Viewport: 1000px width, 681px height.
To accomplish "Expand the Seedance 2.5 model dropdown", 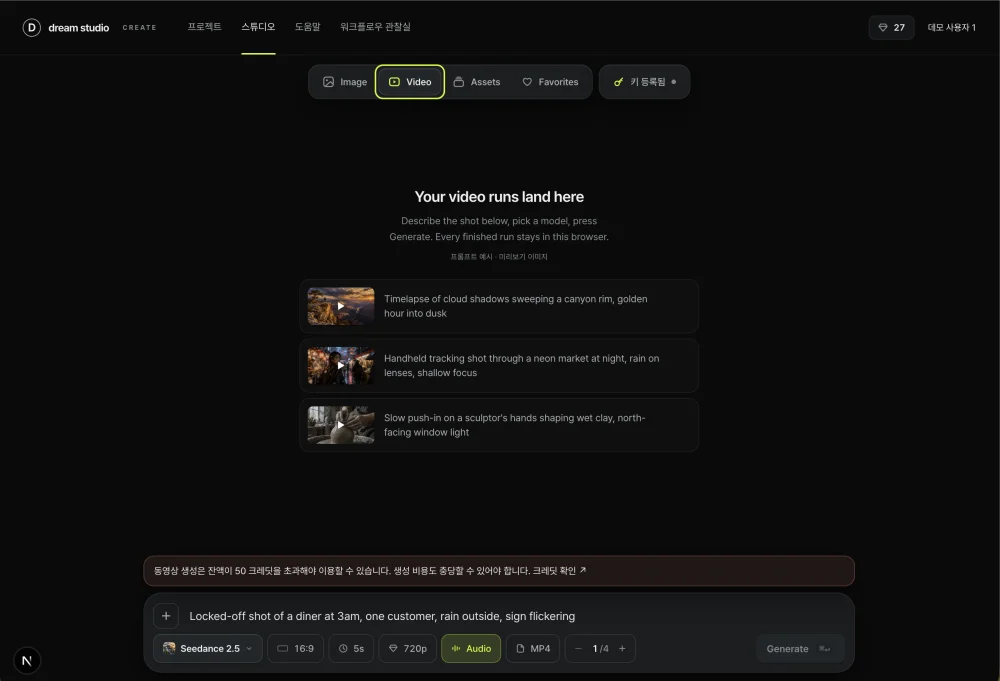I will tap(208, 648).
